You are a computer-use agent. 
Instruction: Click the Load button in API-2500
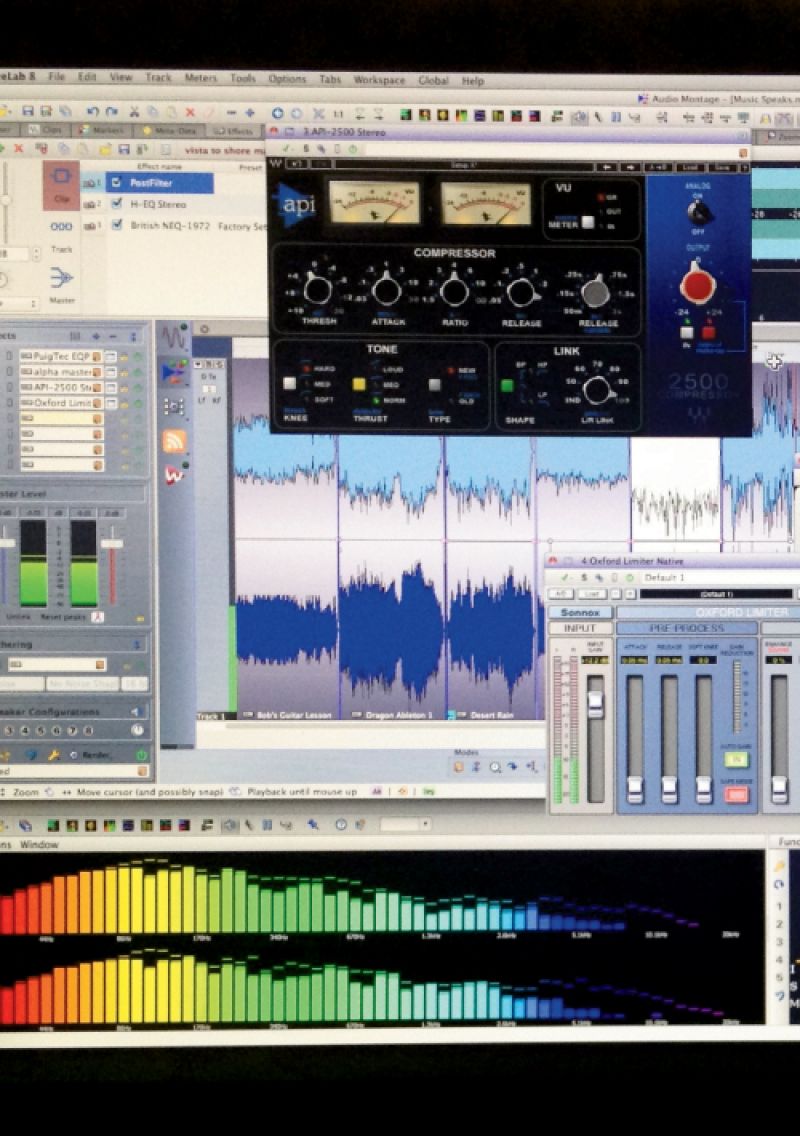[x=690, y=166]
